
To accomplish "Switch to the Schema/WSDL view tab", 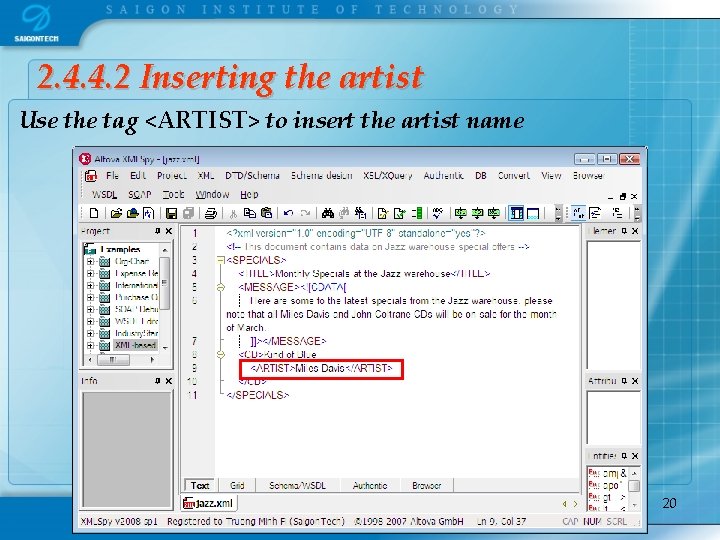I will (297, 485).
